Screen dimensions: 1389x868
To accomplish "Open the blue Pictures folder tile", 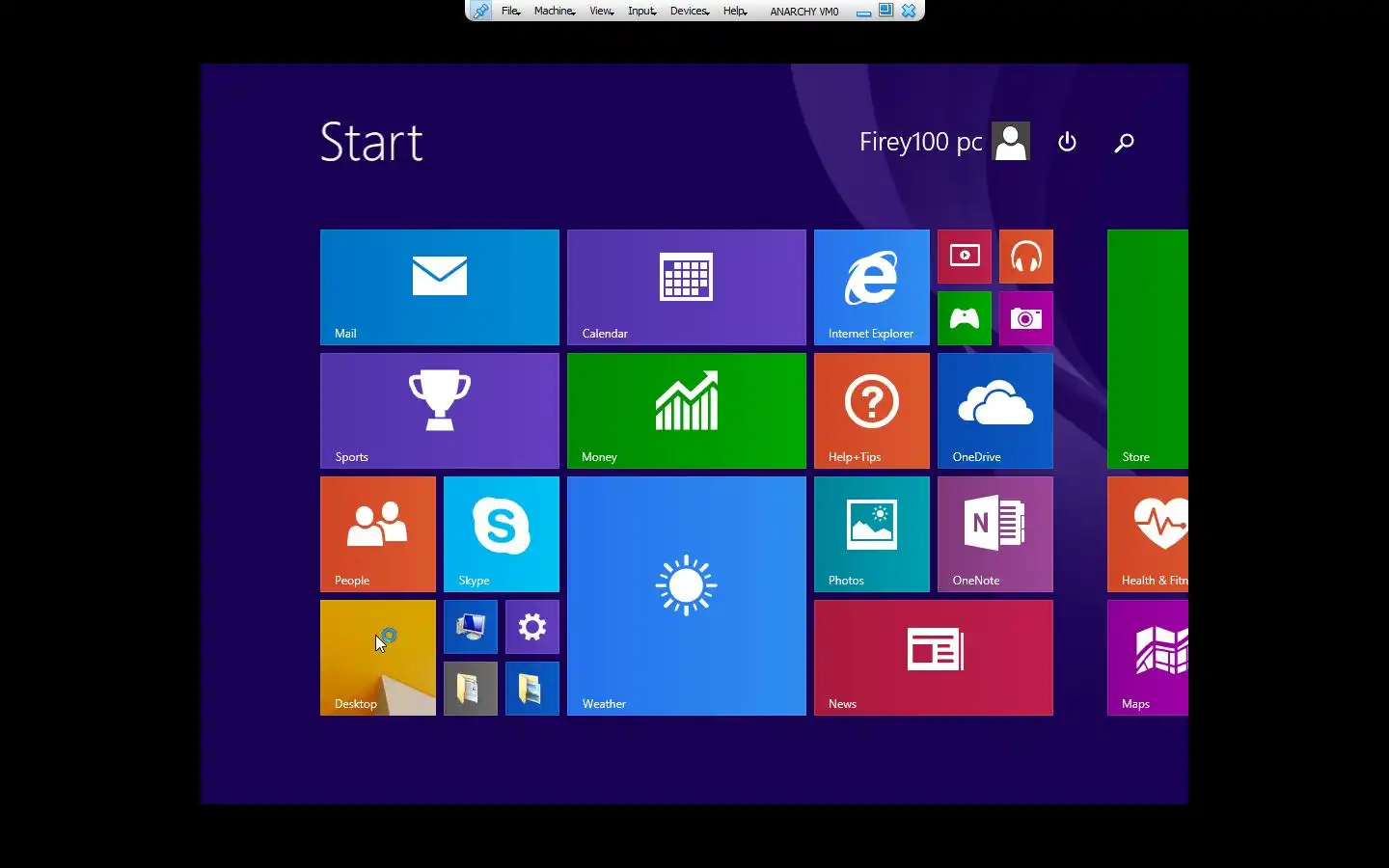I will tap(532, 689).
